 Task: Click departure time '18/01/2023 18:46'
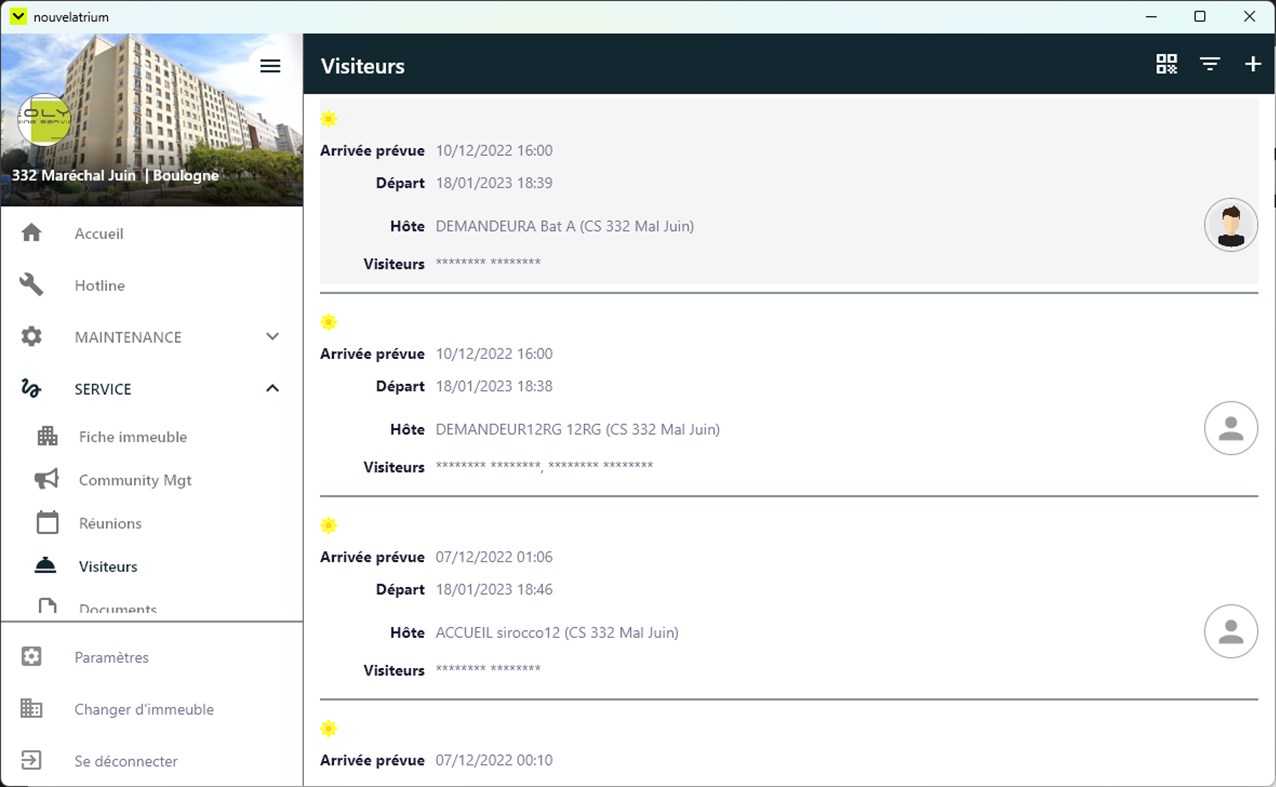pos(494,589)
